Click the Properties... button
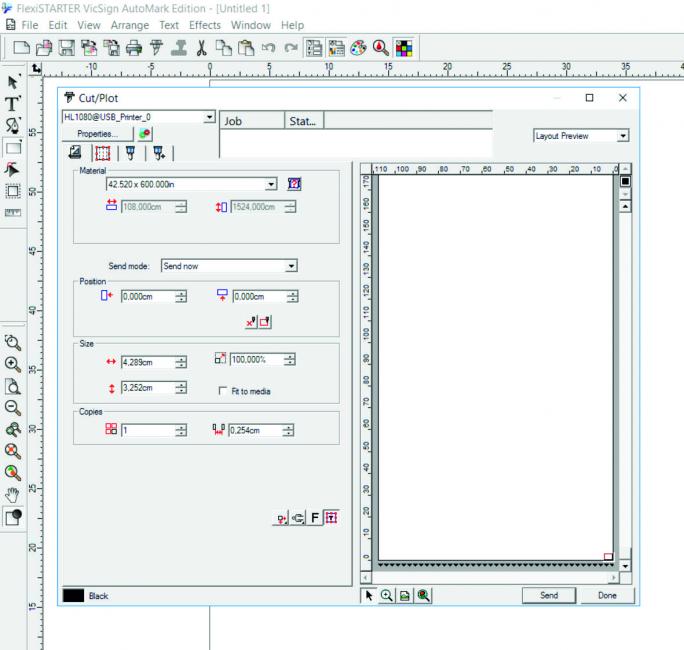Viewport: 684px width, 650px height. 97,133
